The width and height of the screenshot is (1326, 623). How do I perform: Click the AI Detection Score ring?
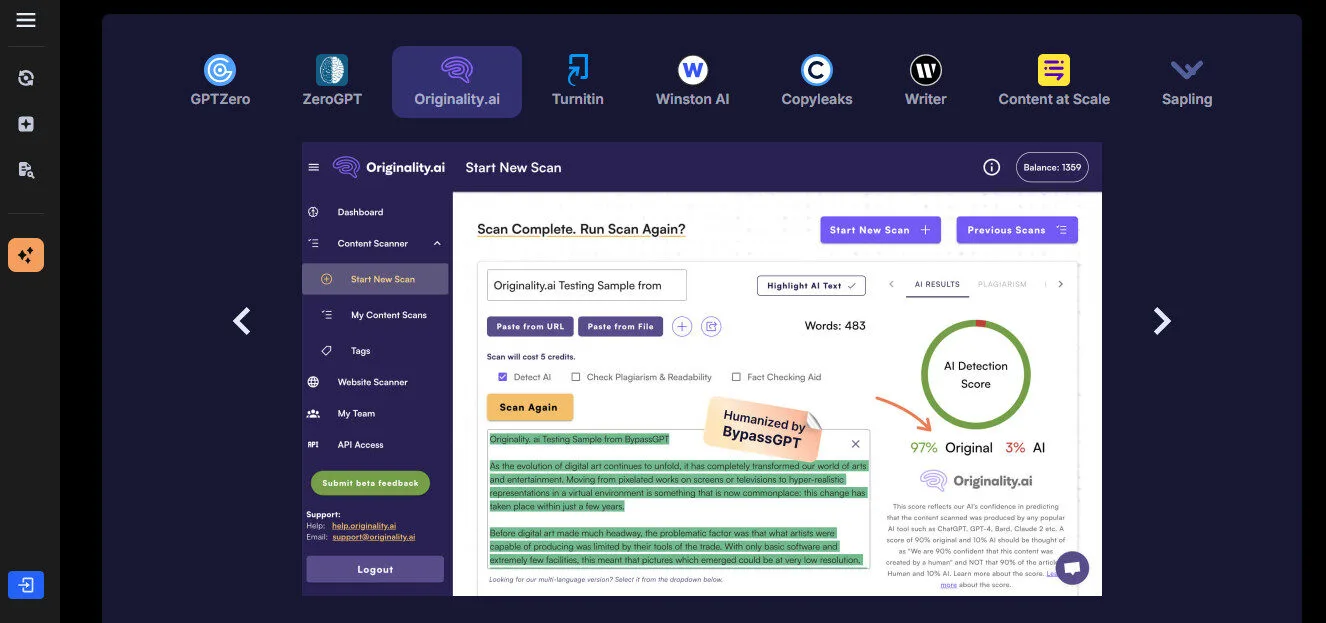click(975, 375)
